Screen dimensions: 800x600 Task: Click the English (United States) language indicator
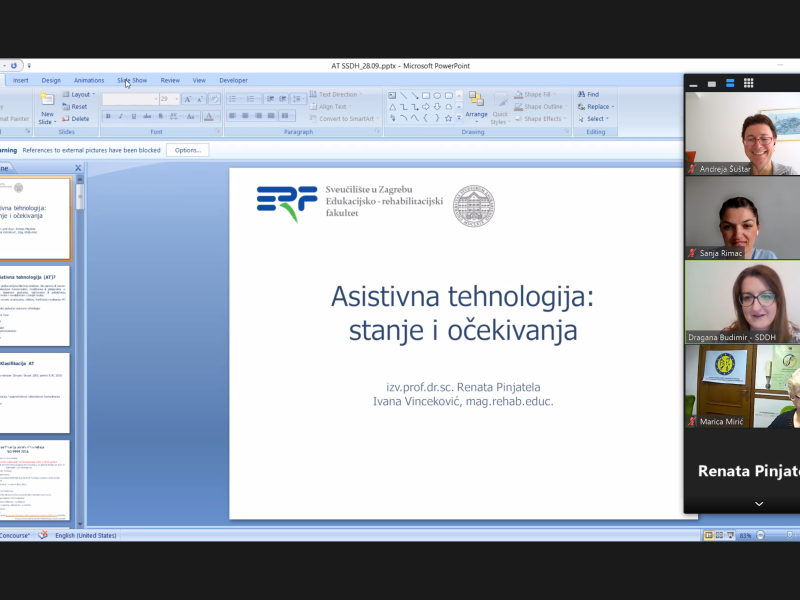(85, 536)
